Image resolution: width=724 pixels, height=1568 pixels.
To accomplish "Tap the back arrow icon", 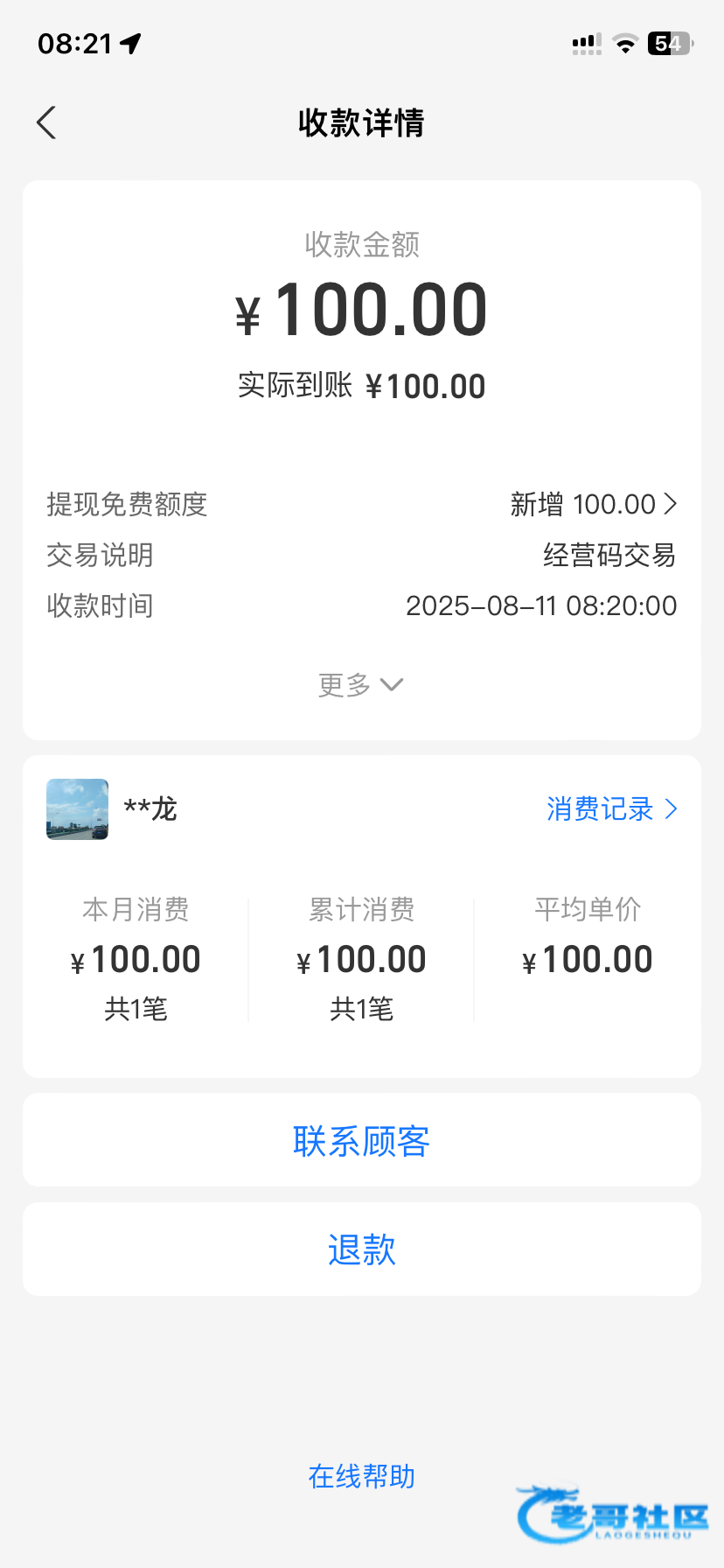I will click(x=47, y=122).
